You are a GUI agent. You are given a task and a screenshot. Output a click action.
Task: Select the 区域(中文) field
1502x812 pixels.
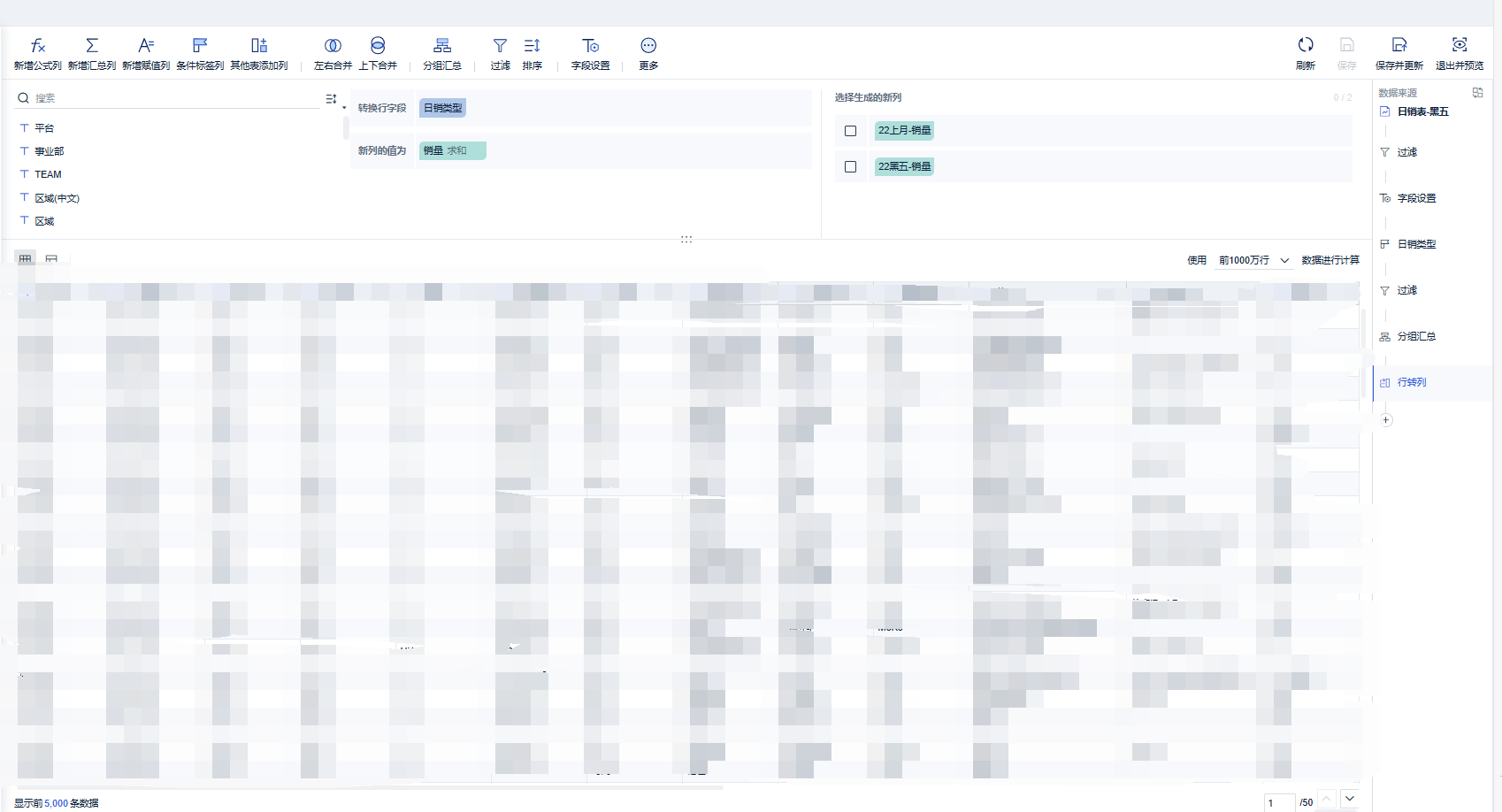coord(57,198)
